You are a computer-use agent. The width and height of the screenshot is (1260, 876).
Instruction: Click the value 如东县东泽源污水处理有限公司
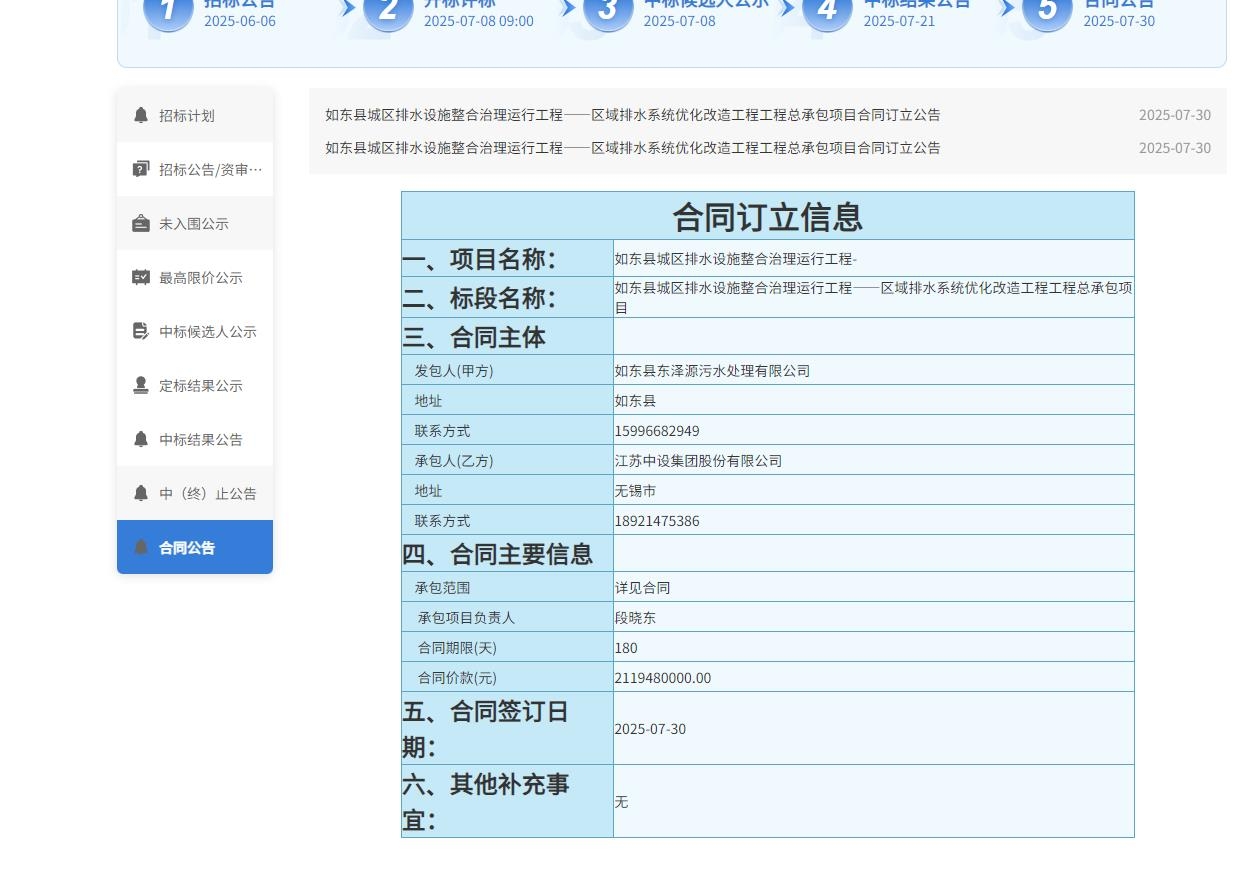(x=712, y=371)
